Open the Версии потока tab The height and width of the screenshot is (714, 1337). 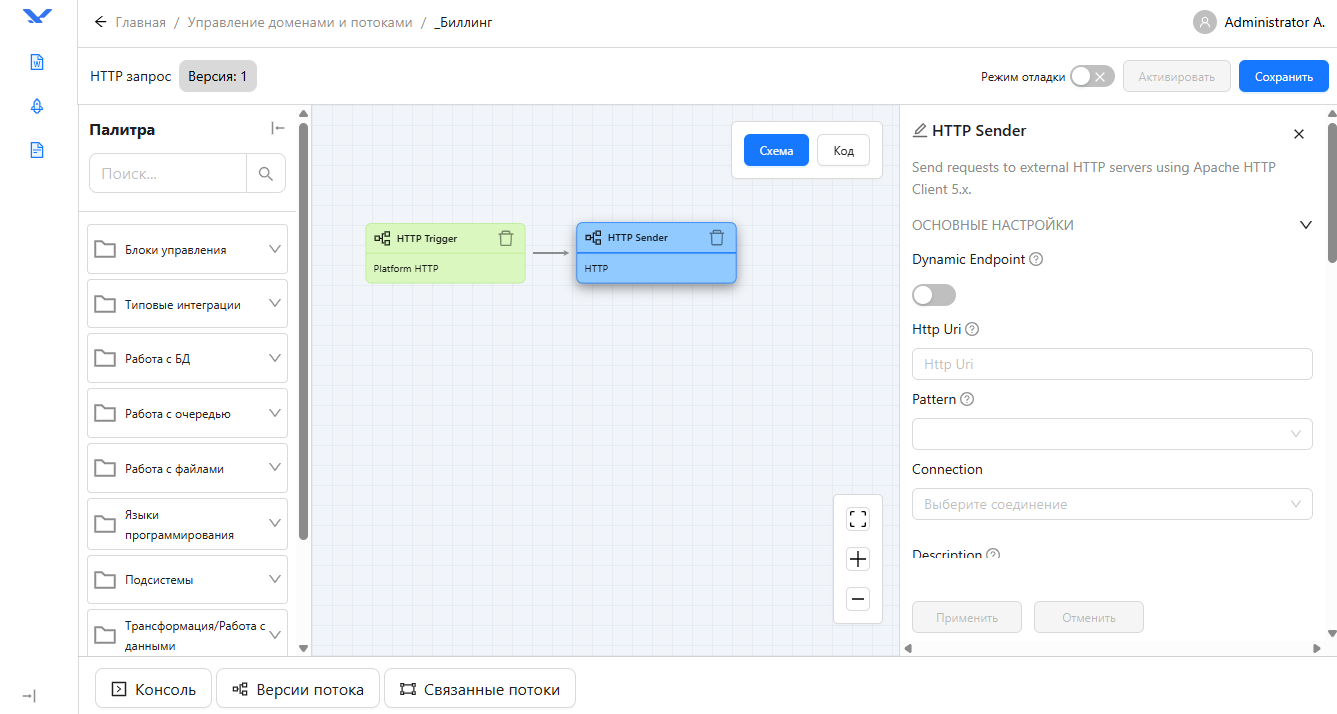pyautogui.click(x=298, y=689)
